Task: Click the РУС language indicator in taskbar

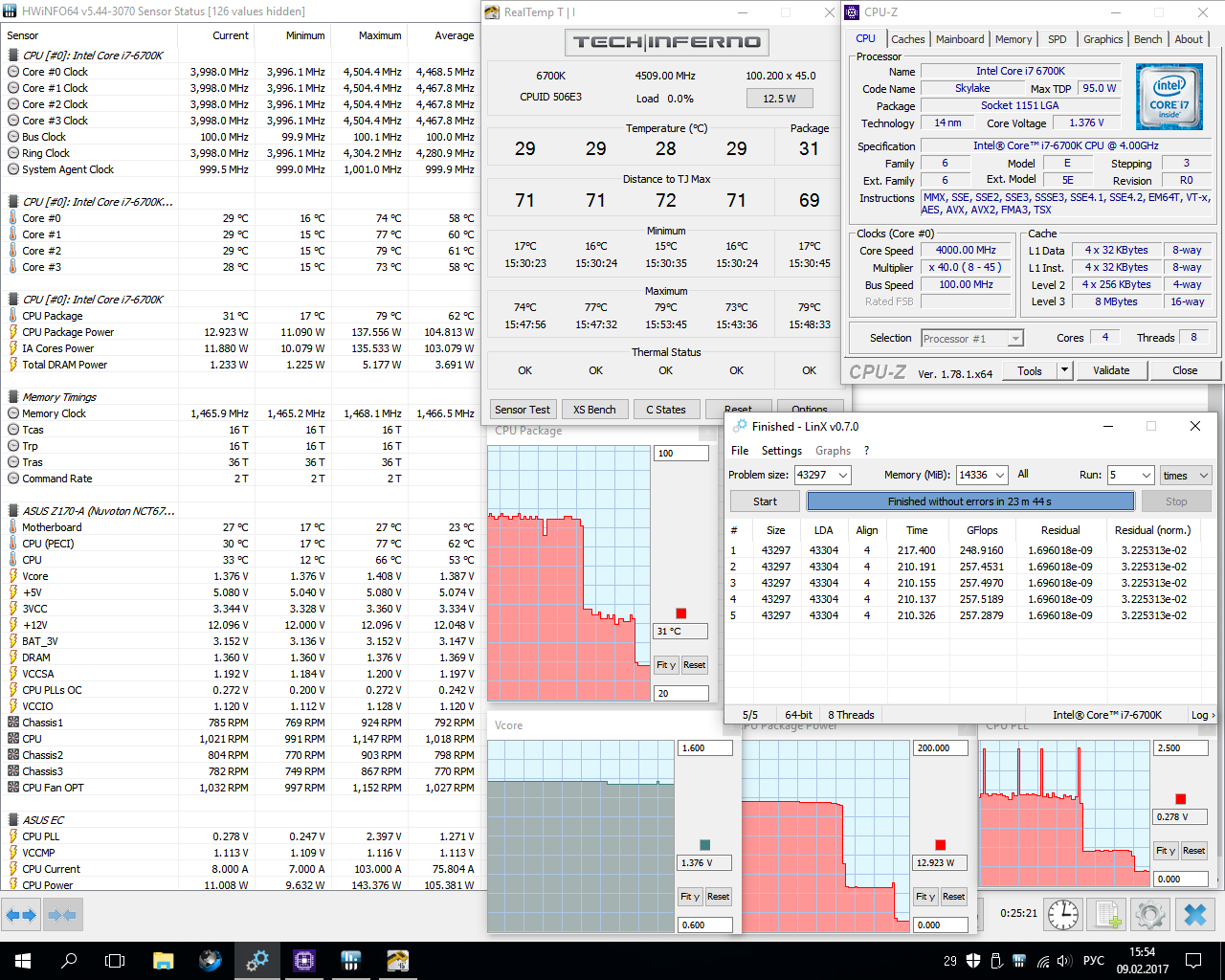Action: (x=1094, y=961)
